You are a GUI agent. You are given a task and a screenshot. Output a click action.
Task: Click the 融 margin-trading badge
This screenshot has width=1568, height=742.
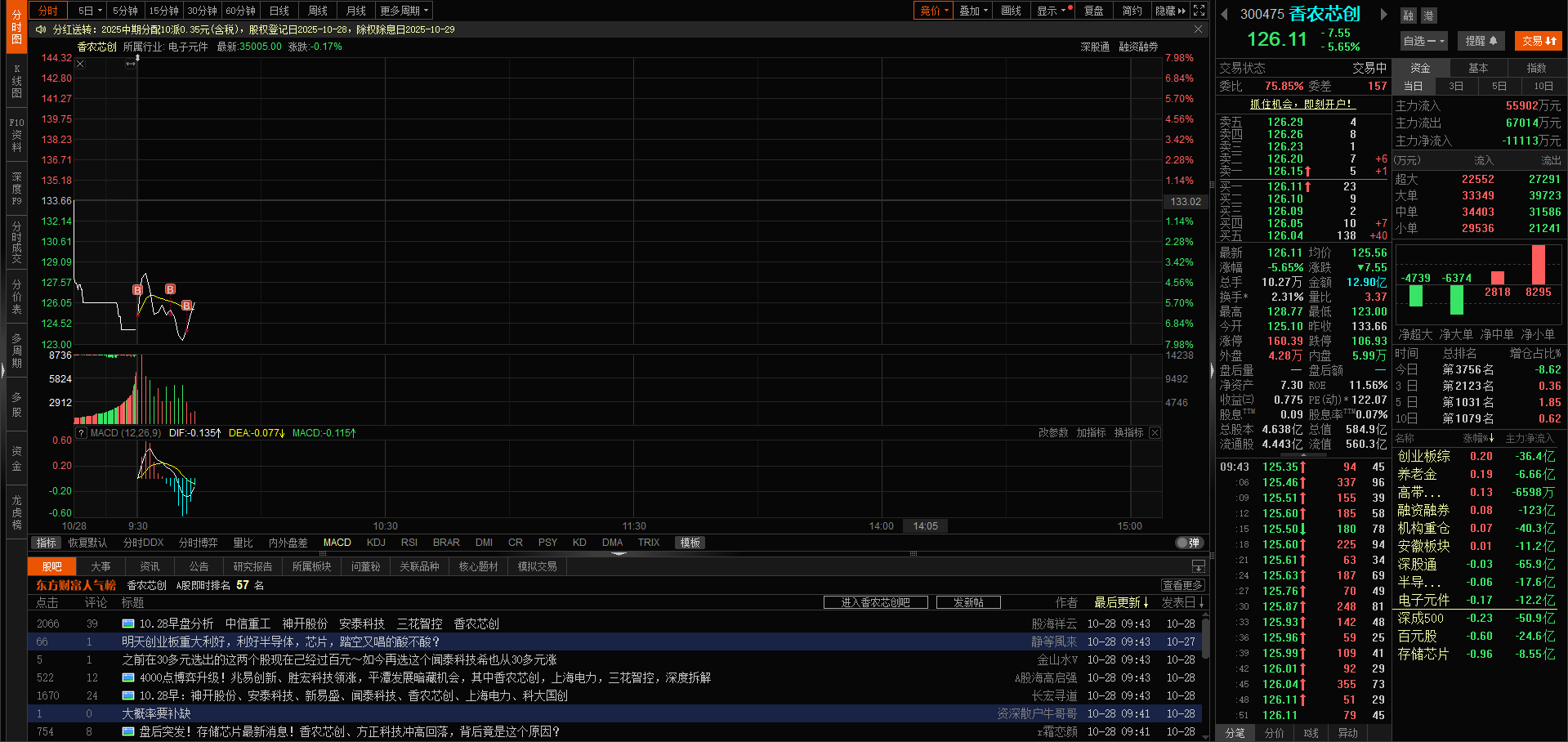(1408, 16)
